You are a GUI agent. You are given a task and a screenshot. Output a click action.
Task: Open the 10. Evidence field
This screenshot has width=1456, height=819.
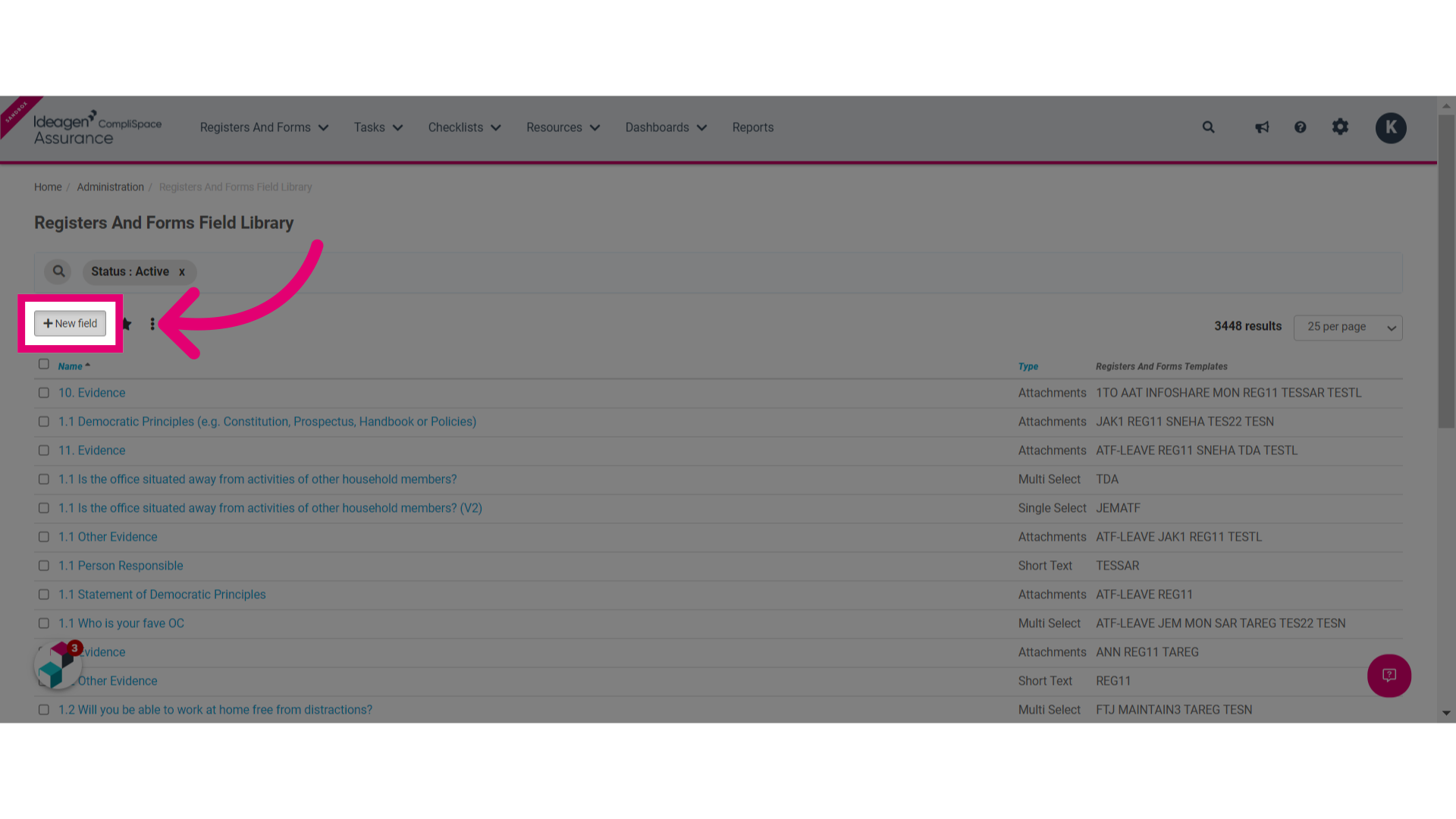point(92,393)
